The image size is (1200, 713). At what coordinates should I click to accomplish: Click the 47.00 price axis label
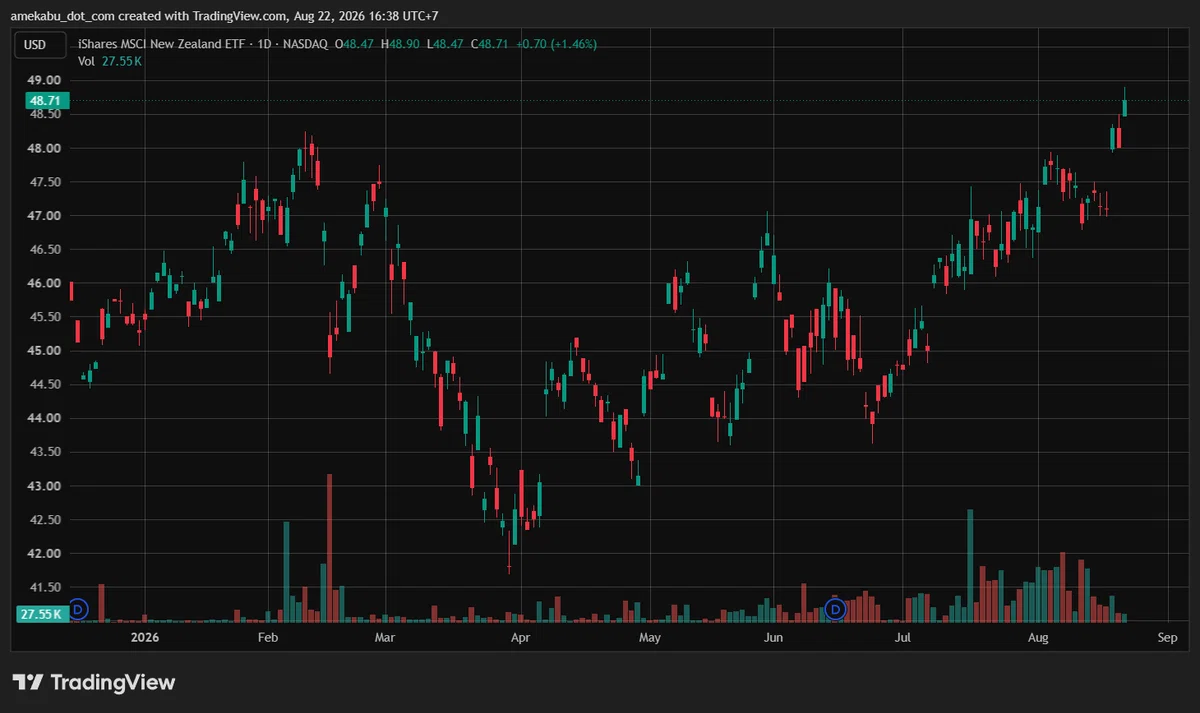click(x=45, y=216)
